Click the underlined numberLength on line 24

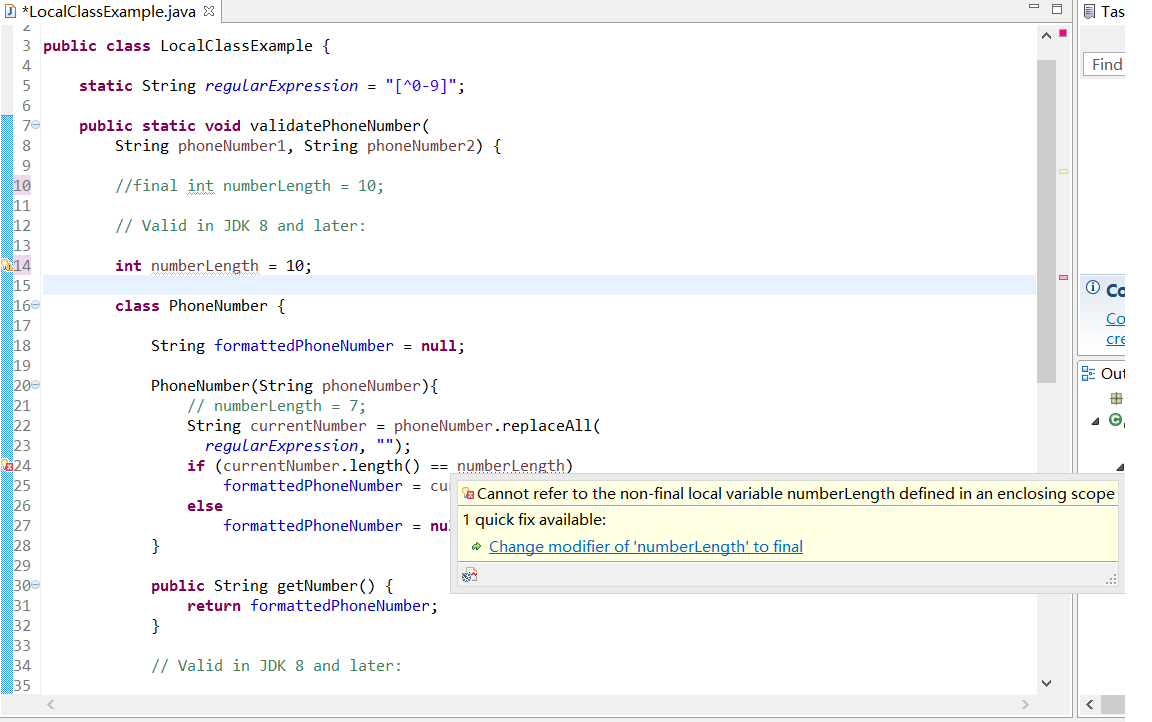[511, 466]
